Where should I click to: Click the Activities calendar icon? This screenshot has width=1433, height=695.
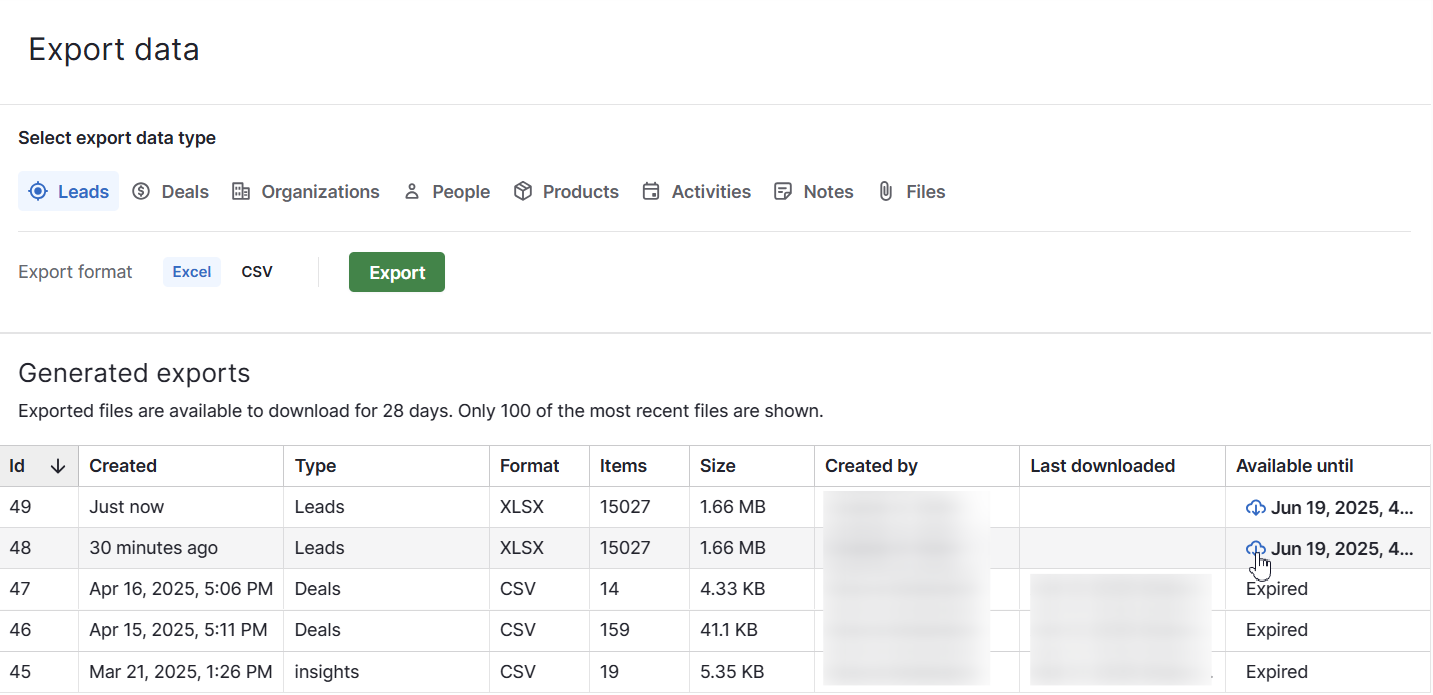[651, 191]
